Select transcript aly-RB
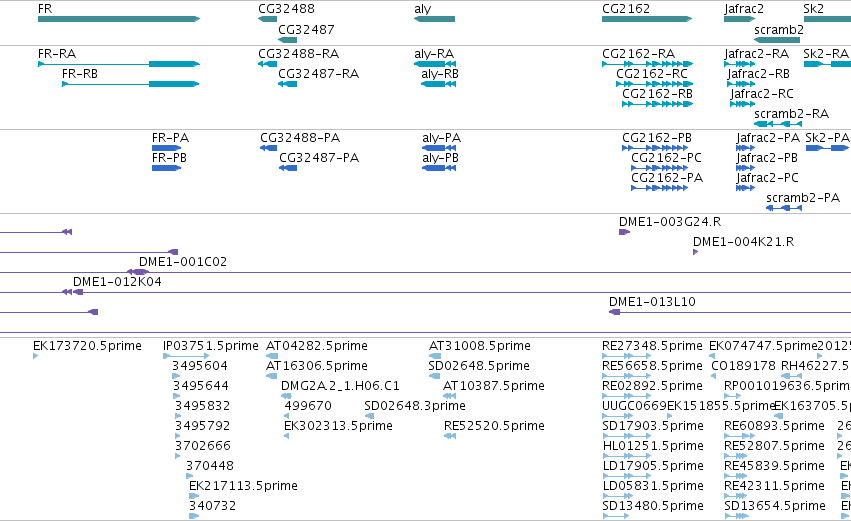 coord(439,84)
